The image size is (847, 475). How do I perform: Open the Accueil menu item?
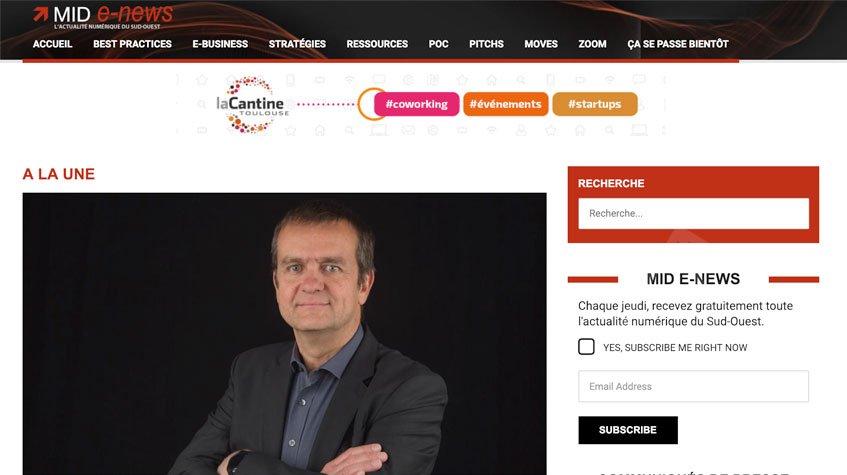point(52,44)
